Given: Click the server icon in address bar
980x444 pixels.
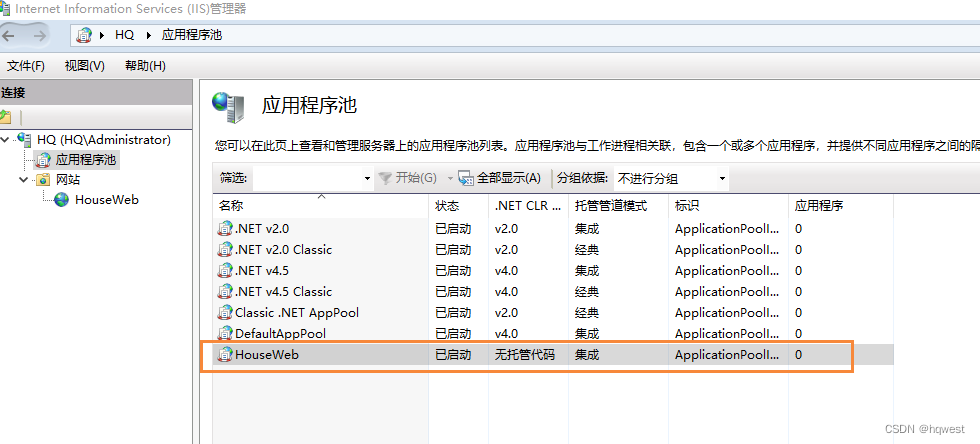Looking at the screenshot, I should point(84,36).
